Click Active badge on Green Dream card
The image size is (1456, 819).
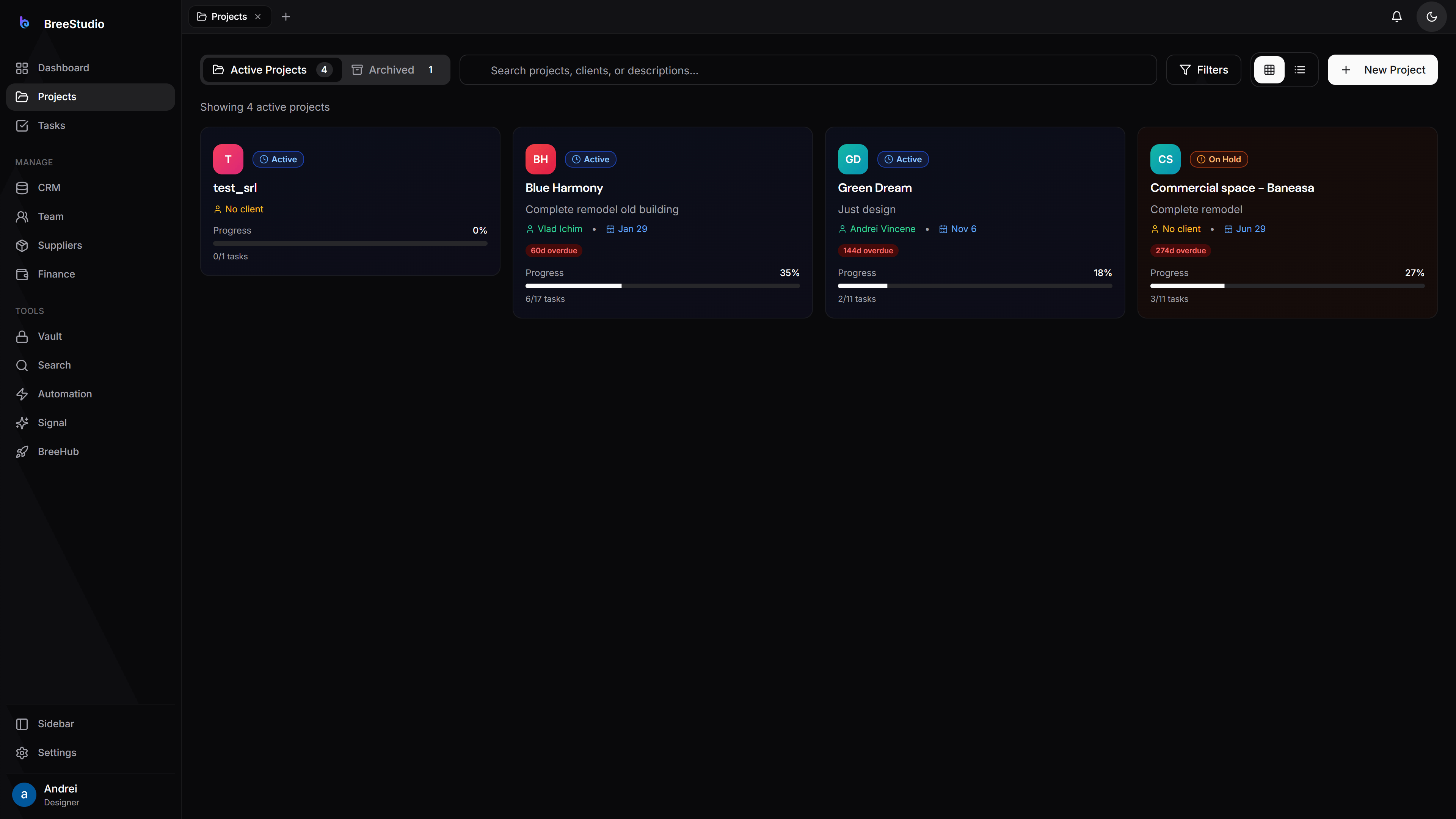click(x=903, y=159)
